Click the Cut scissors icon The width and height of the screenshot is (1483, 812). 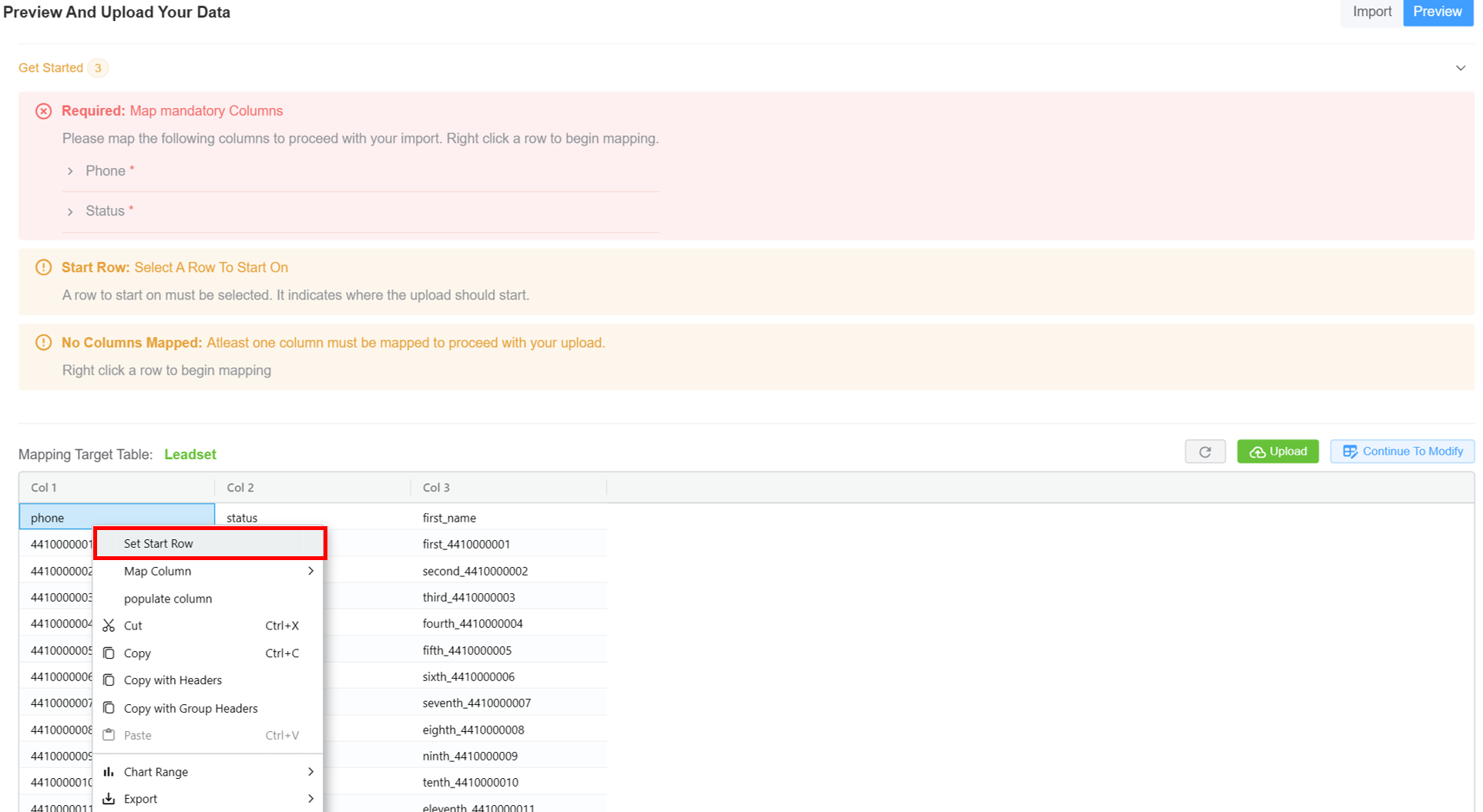click(x=109, y=626)
